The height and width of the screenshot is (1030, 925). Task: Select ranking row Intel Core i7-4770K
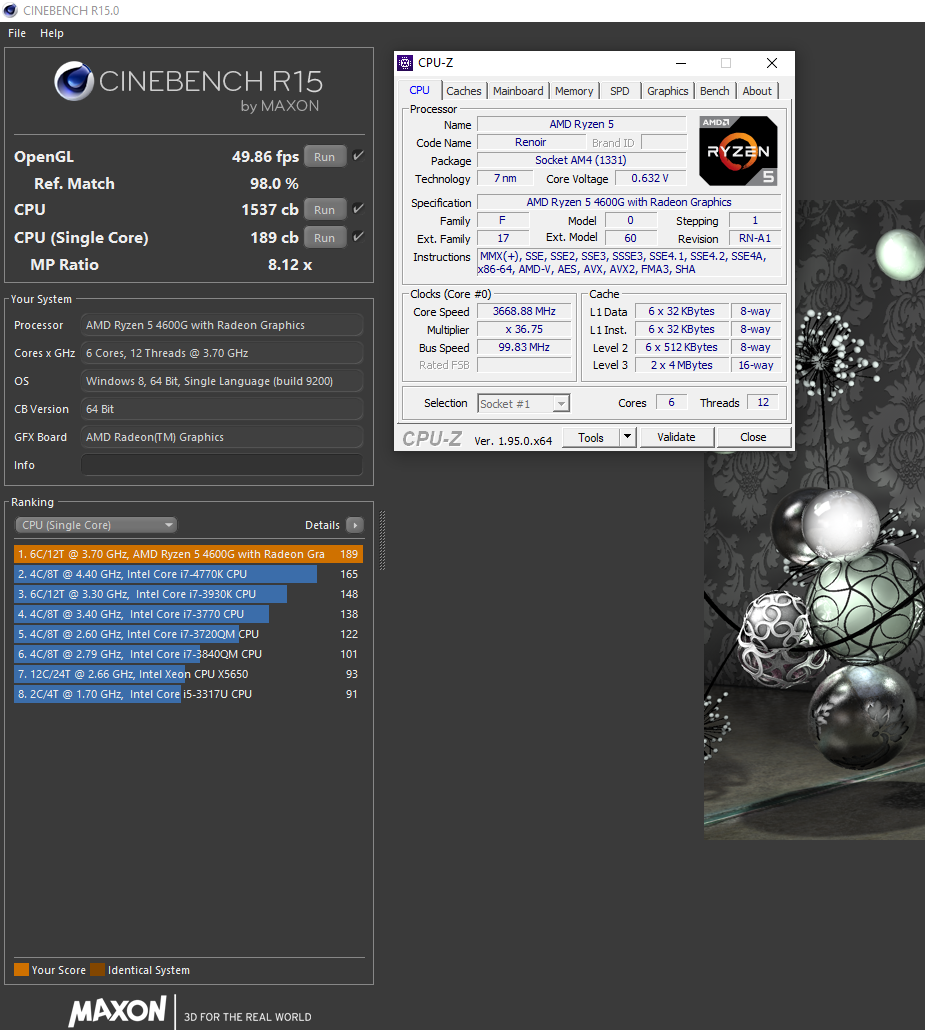point(189,574)
